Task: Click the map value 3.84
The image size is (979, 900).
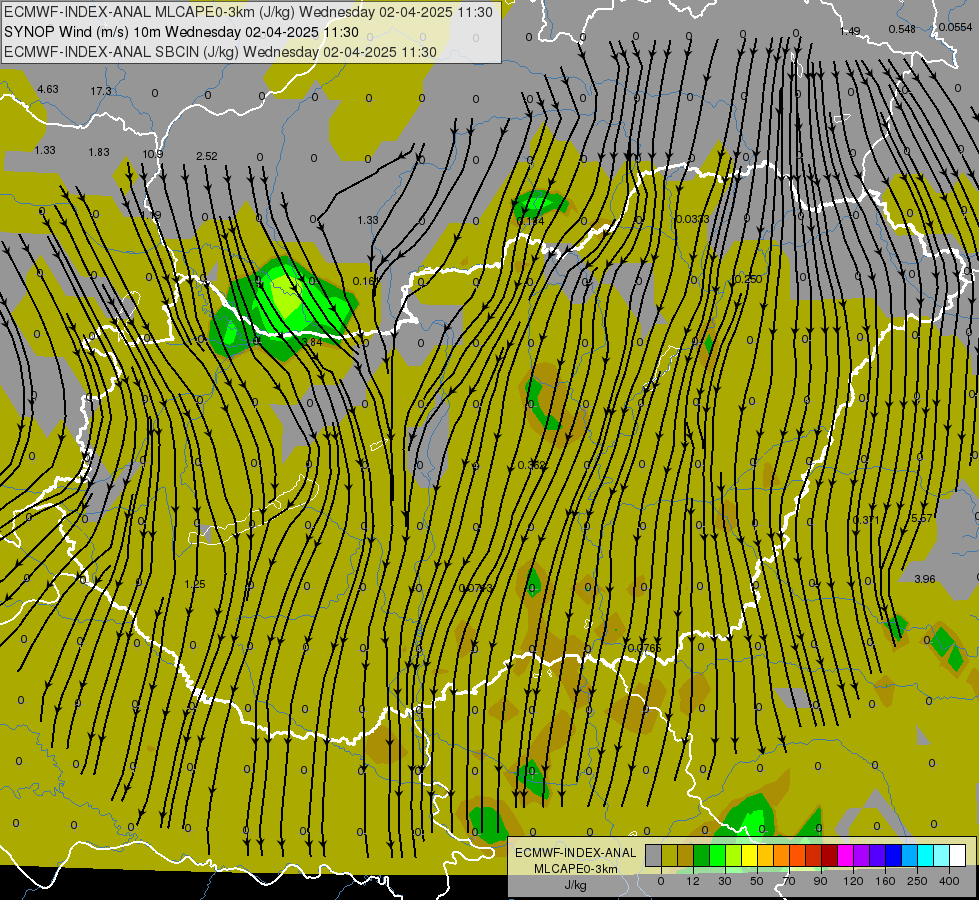Action: (312, 342)
